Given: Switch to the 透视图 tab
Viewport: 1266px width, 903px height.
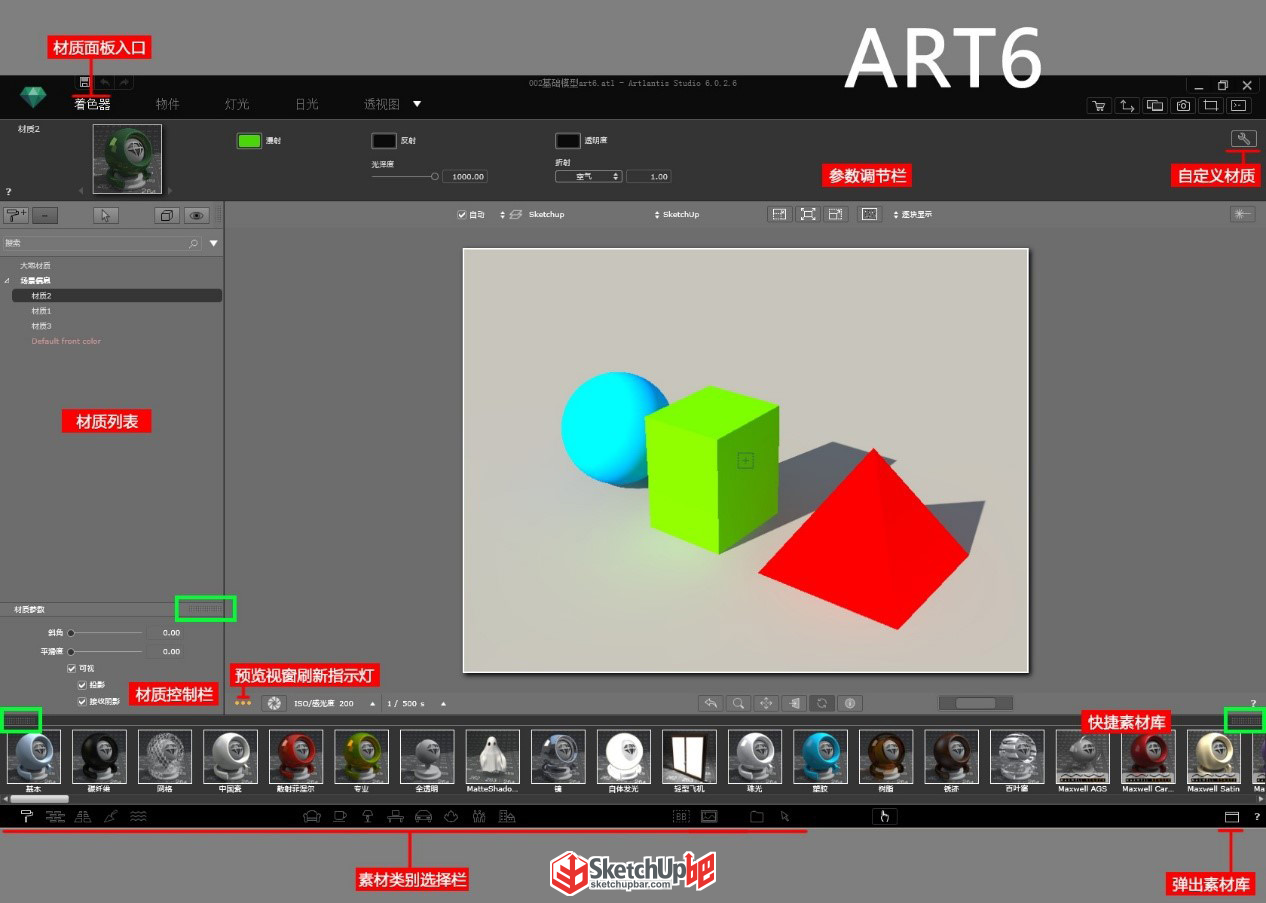Looking at the screenshot, I should click(x=382, y=104).
